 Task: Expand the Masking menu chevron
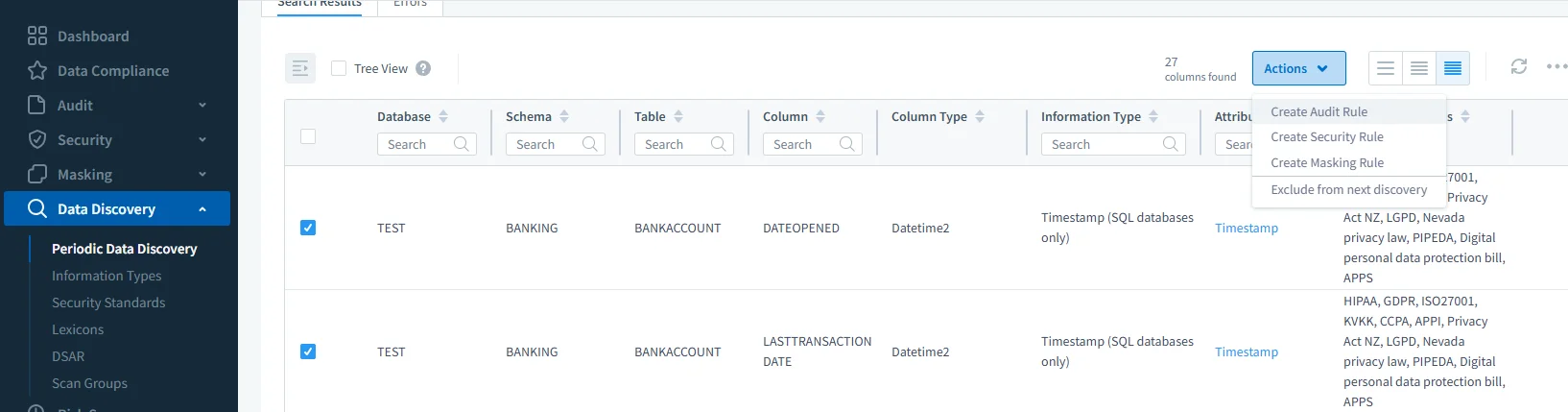202,174
